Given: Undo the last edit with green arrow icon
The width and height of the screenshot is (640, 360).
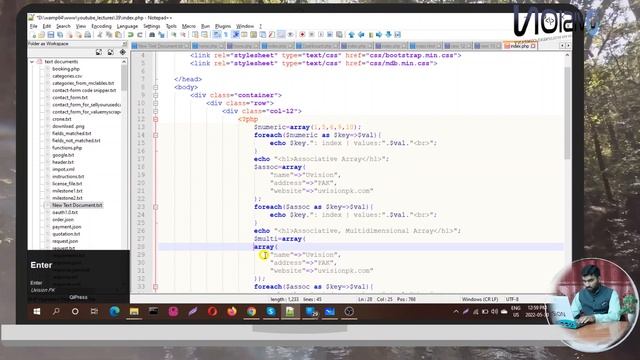Looking at the screenshot, I should (130, 35).
